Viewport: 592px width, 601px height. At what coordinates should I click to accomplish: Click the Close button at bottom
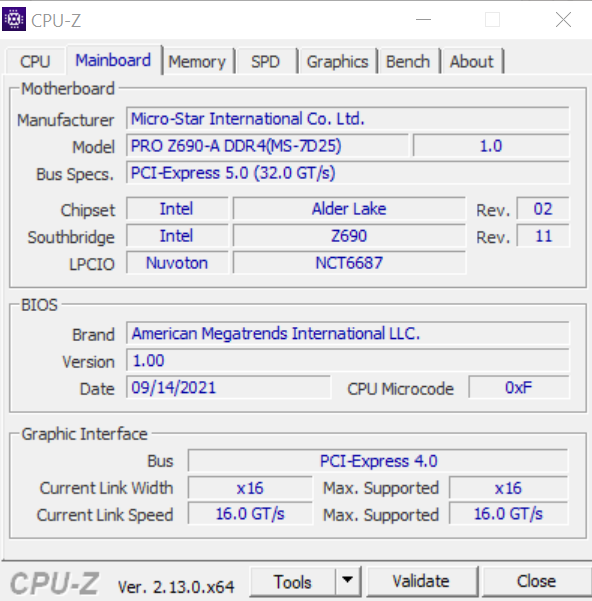(x=536, y=581)
